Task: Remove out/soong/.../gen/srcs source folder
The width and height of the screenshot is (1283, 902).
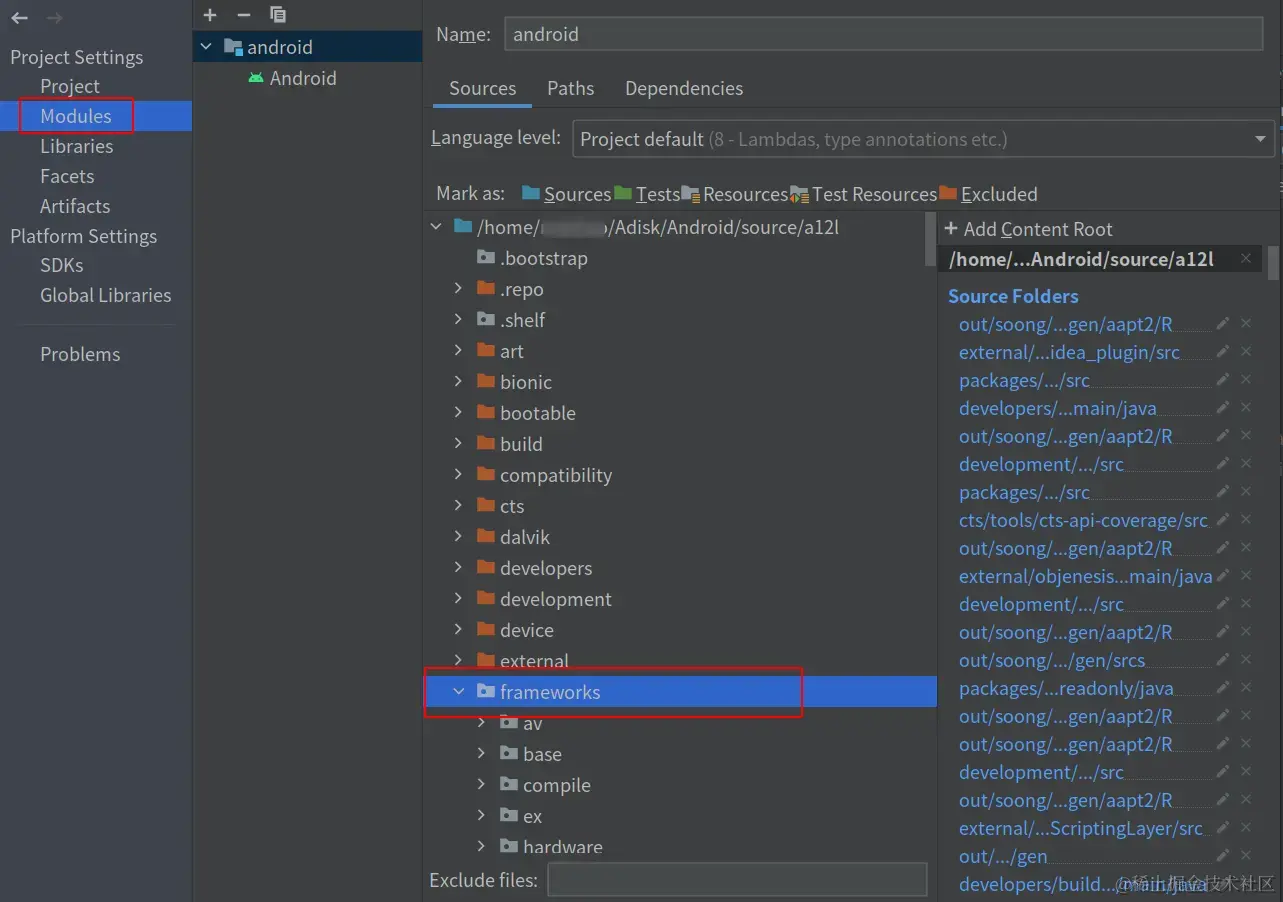Action: click(x=1246, y=659)
